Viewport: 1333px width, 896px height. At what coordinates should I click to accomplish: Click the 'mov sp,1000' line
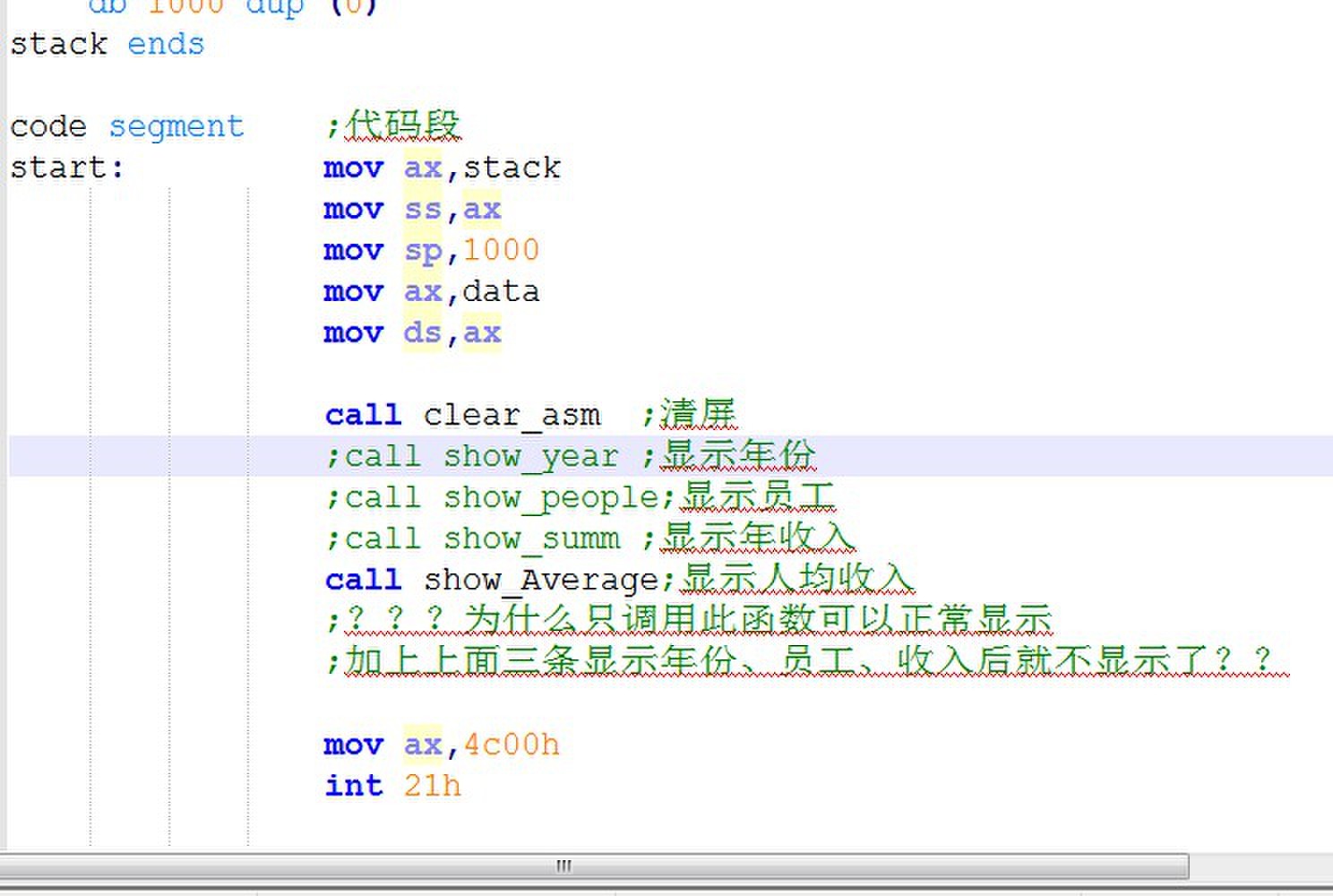431,250
